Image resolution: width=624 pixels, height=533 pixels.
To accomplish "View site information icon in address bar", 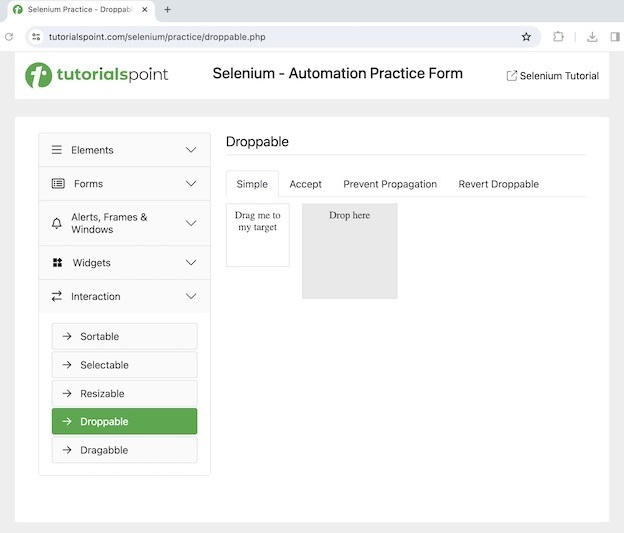I will tap(36, 37).
